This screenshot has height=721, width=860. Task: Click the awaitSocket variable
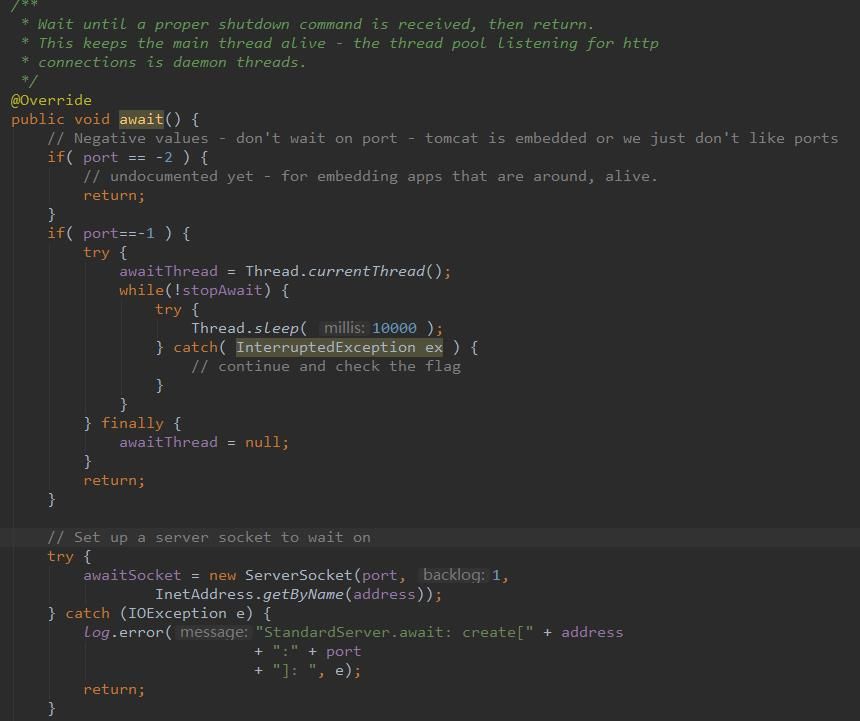(x=132, y=575)
